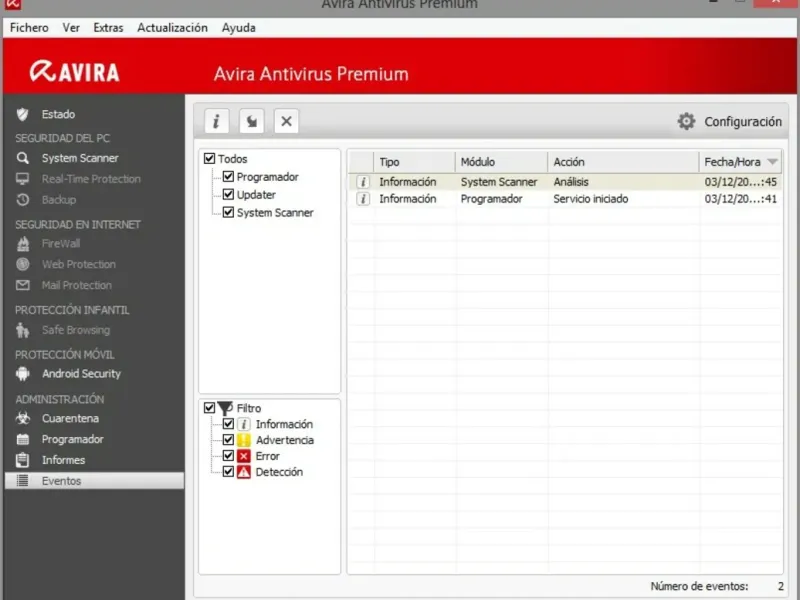The height and width of the screenshot is (600, 800).
Task: Open the Ayuda menu
Action: [x=239, y=28]
